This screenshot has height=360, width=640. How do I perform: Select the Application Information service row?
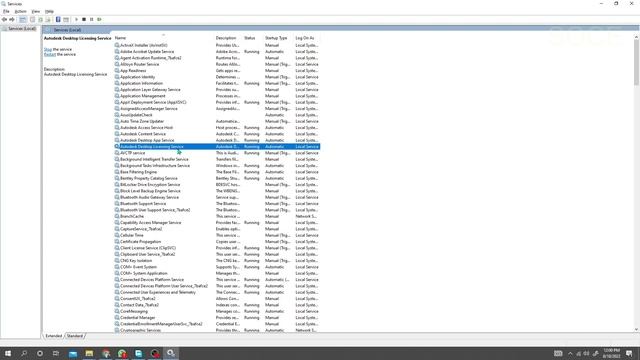[x=217, y=83]
